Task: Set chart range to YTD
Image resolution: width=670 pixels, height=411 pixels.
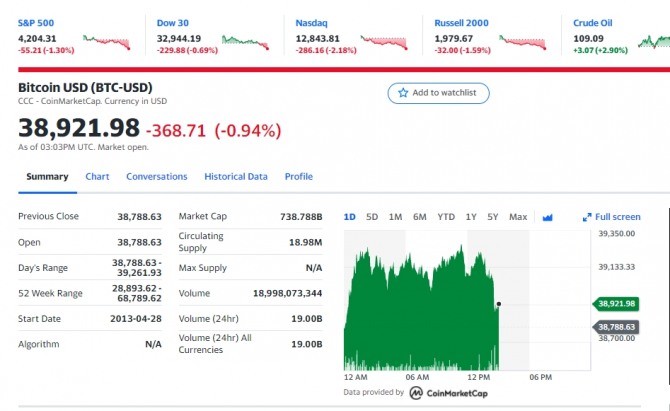Action: [x=446, y=217]
